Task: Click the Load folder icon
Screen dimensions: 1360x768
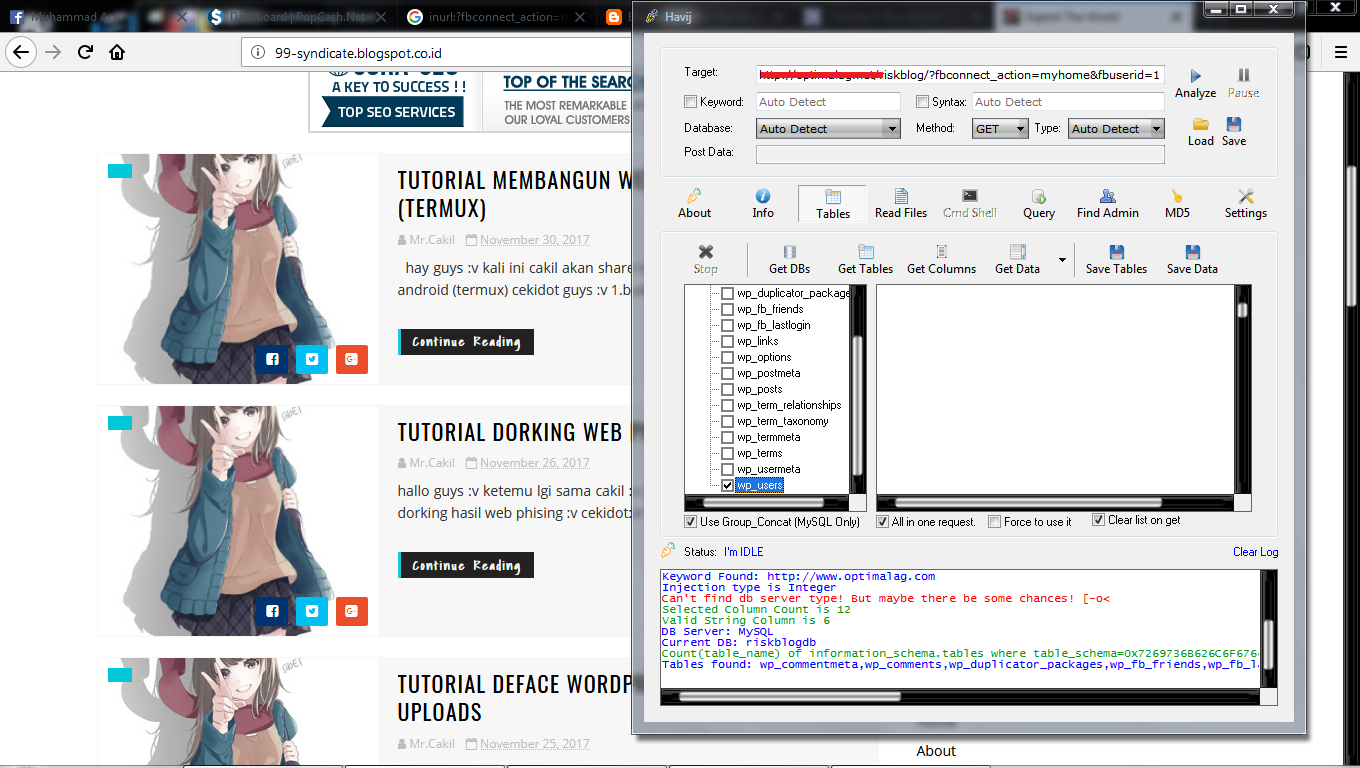Action: [x=1201, y=124]
